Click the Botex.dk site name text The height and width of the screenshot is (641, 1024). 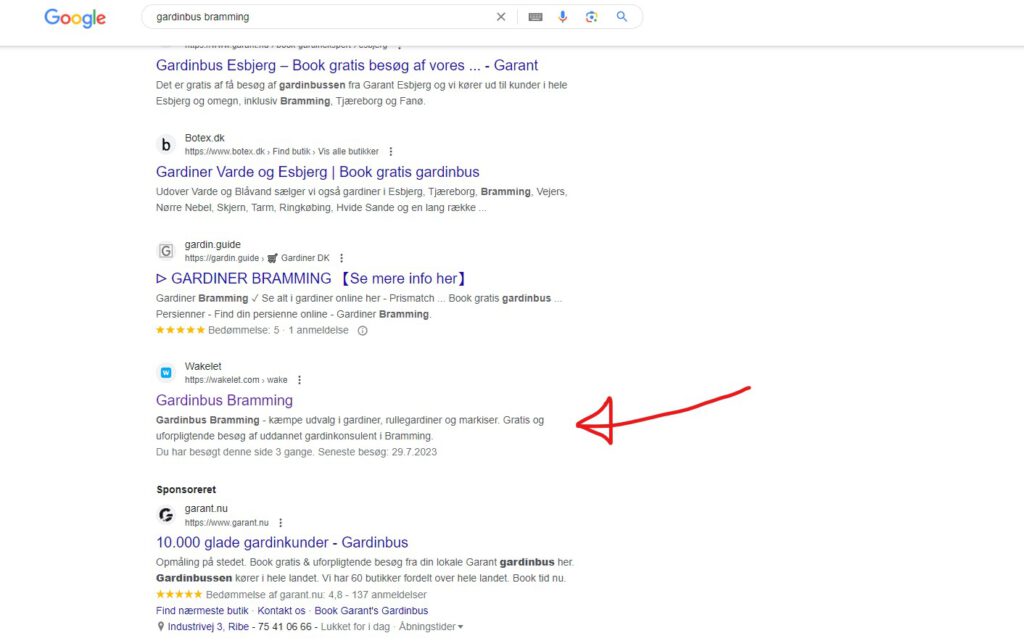pyautogui.click(x=204, y=138)
